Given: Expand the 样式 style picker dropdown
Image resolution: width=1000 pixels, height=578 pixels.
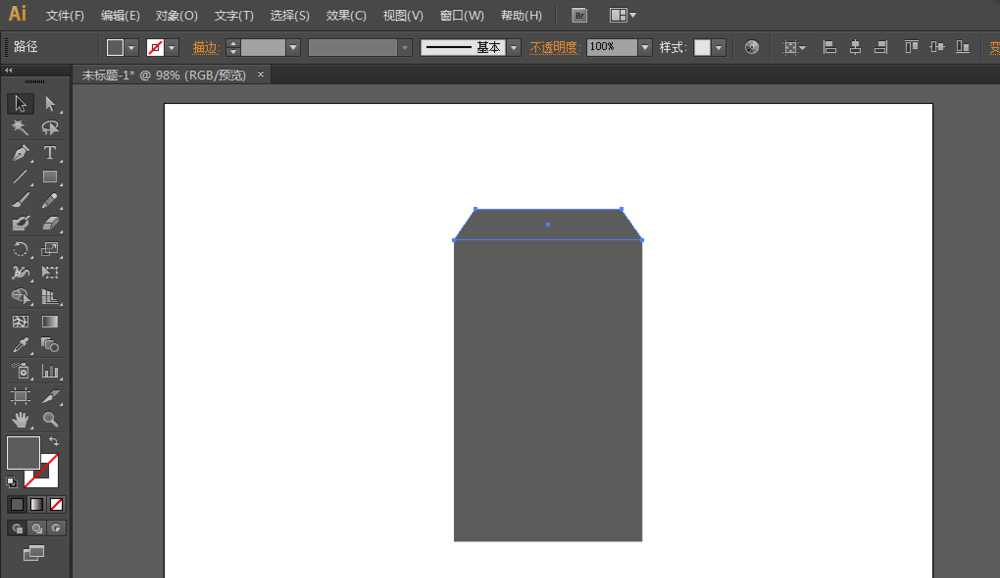Looking at the screenshot, I should 718,47.
